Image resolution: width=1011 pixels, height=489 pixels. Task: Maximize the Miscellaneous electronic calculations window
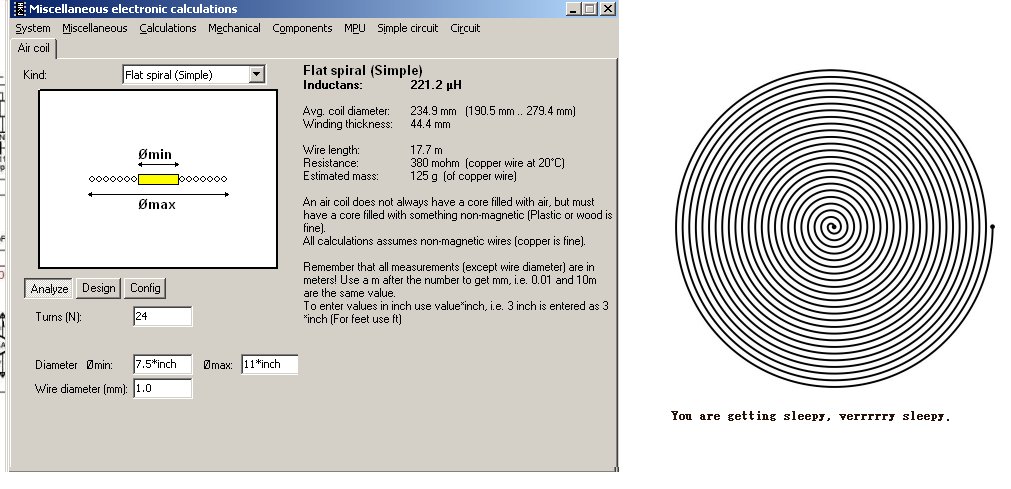click(x=589, y=9)
